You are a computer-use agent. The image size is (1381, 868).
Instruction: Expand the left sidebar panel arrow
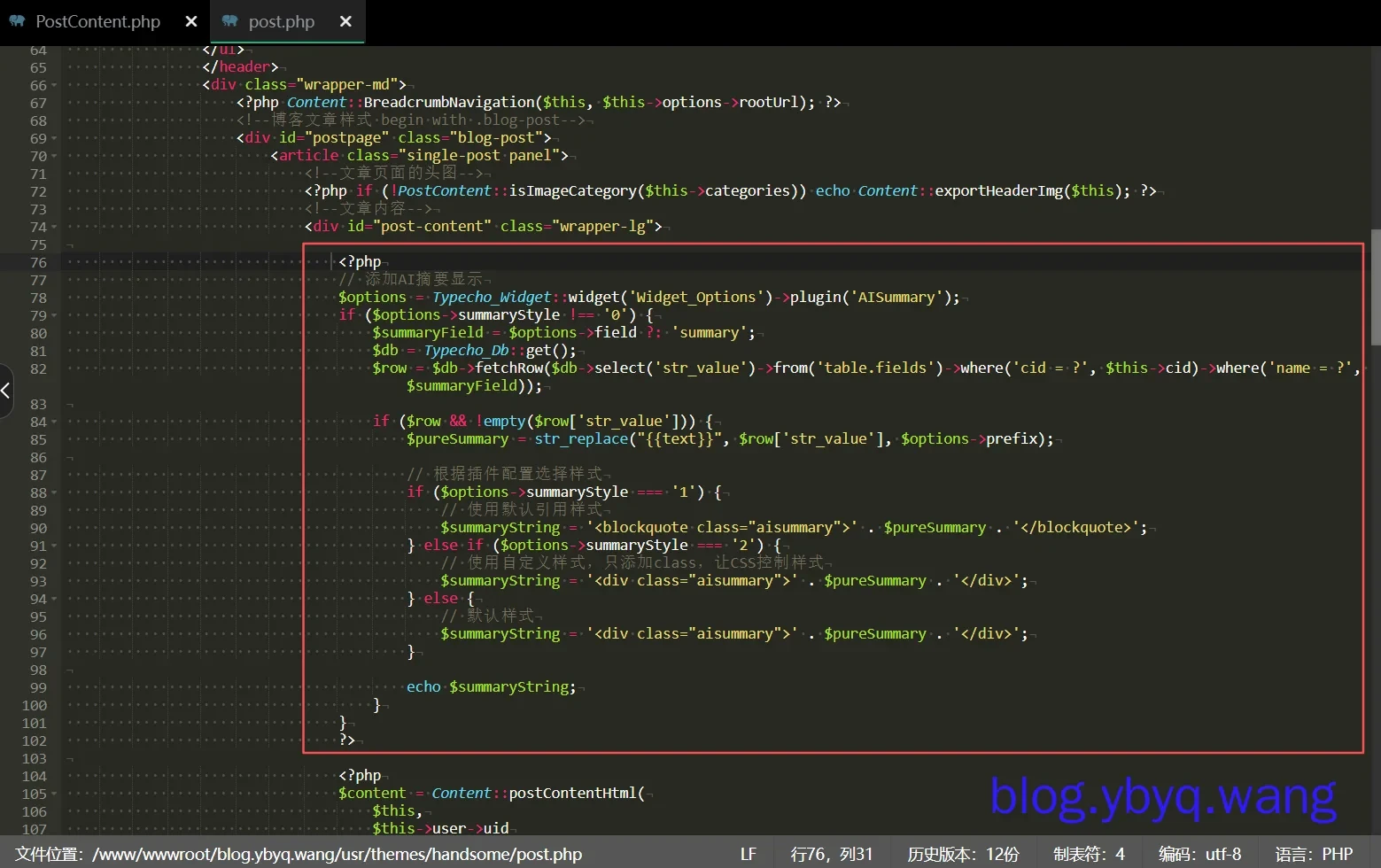click(6, 390)
